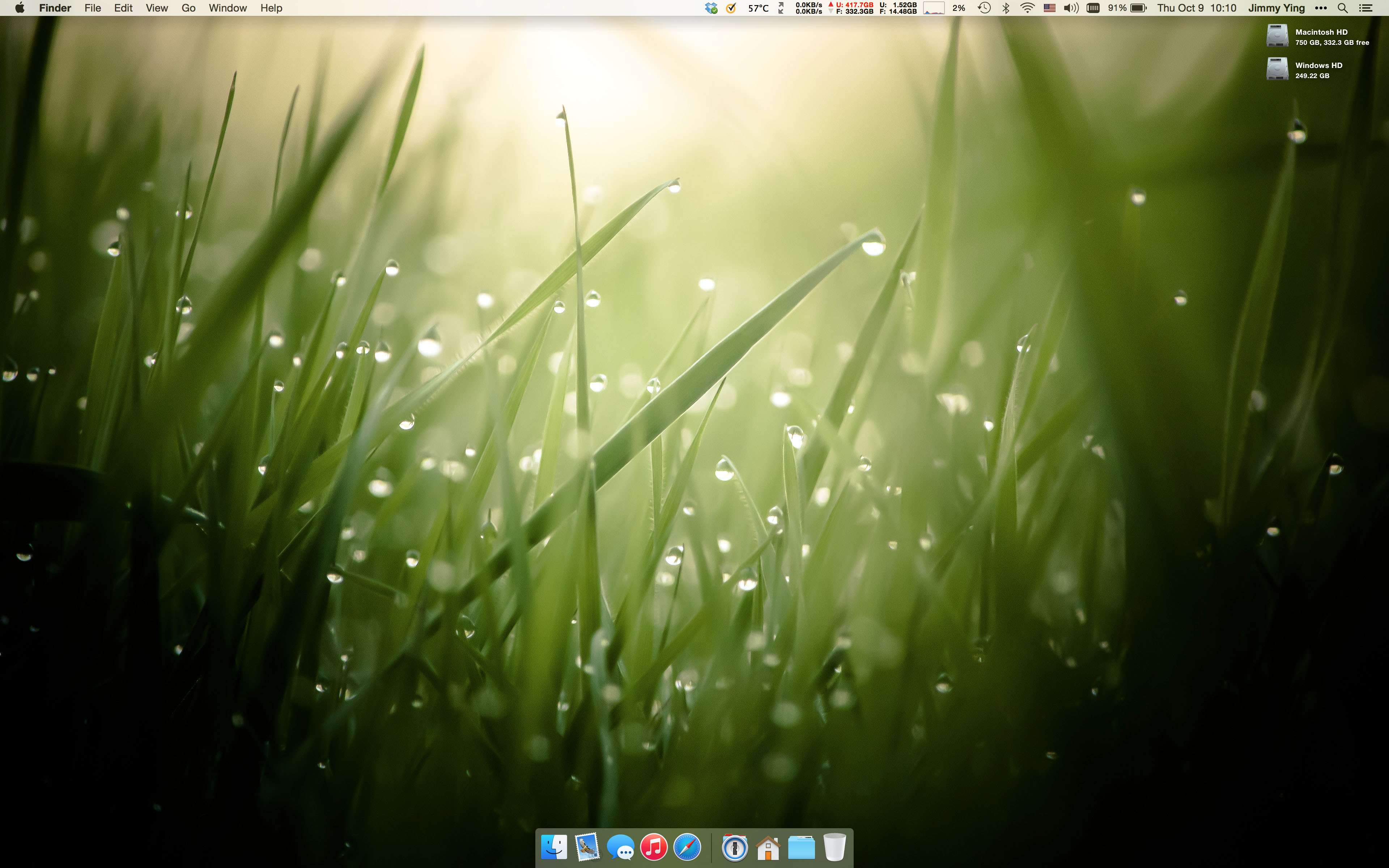The image size is (1389, 868).
Task: Open the US flag input source menu
Action: (x=1049, y=8)
